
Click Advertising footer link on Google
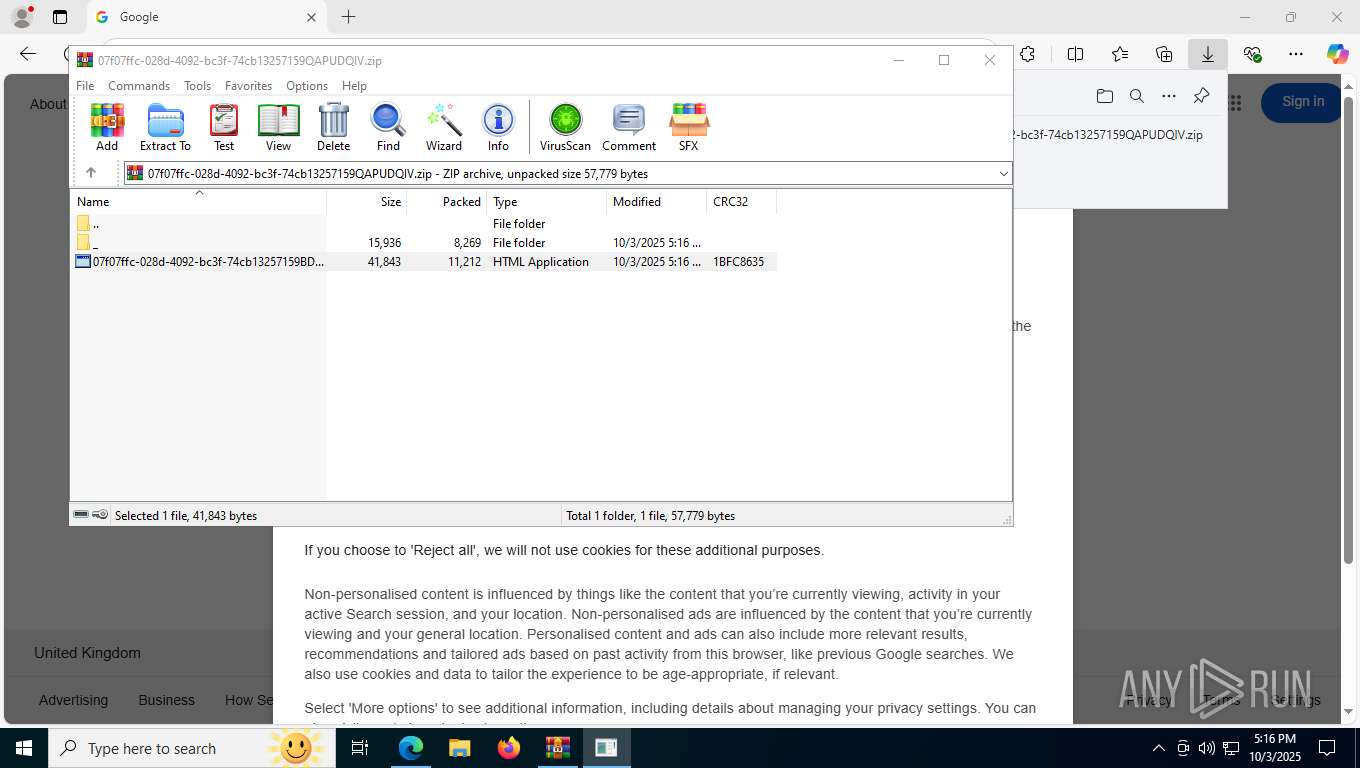tap(73, 700)
